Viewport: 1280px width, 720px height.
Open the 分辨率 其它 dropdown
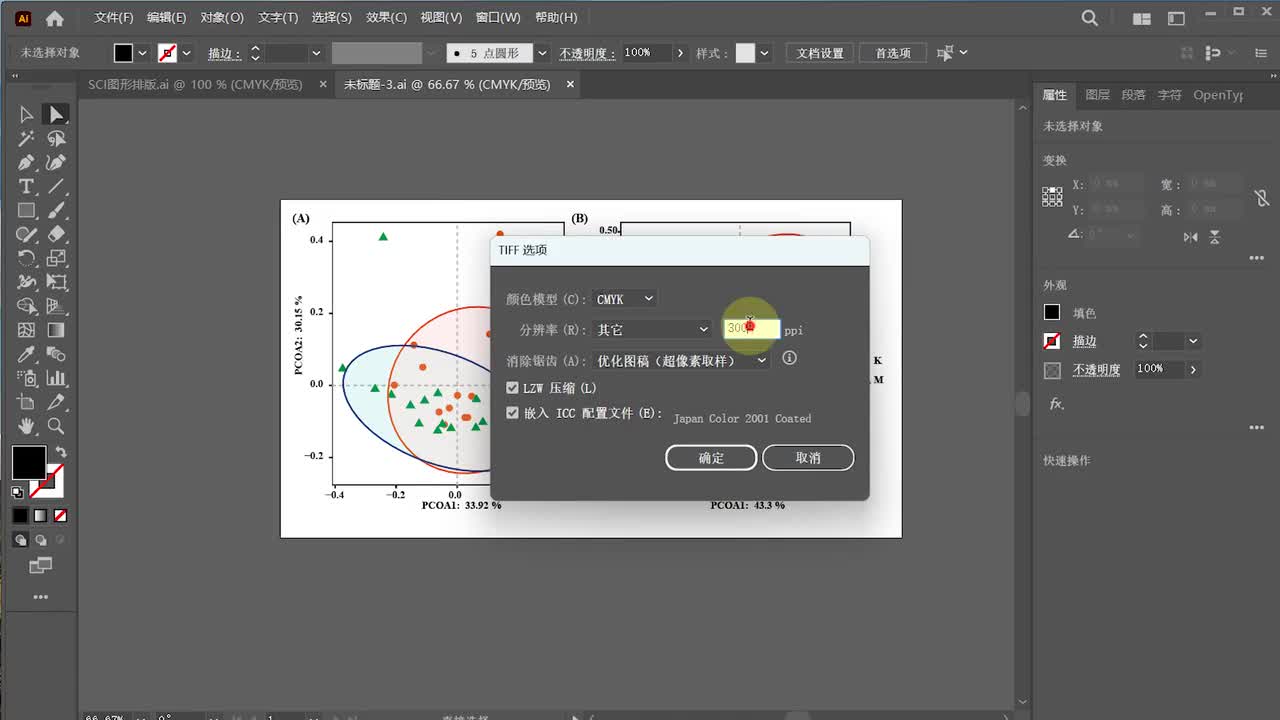[652, 329]
